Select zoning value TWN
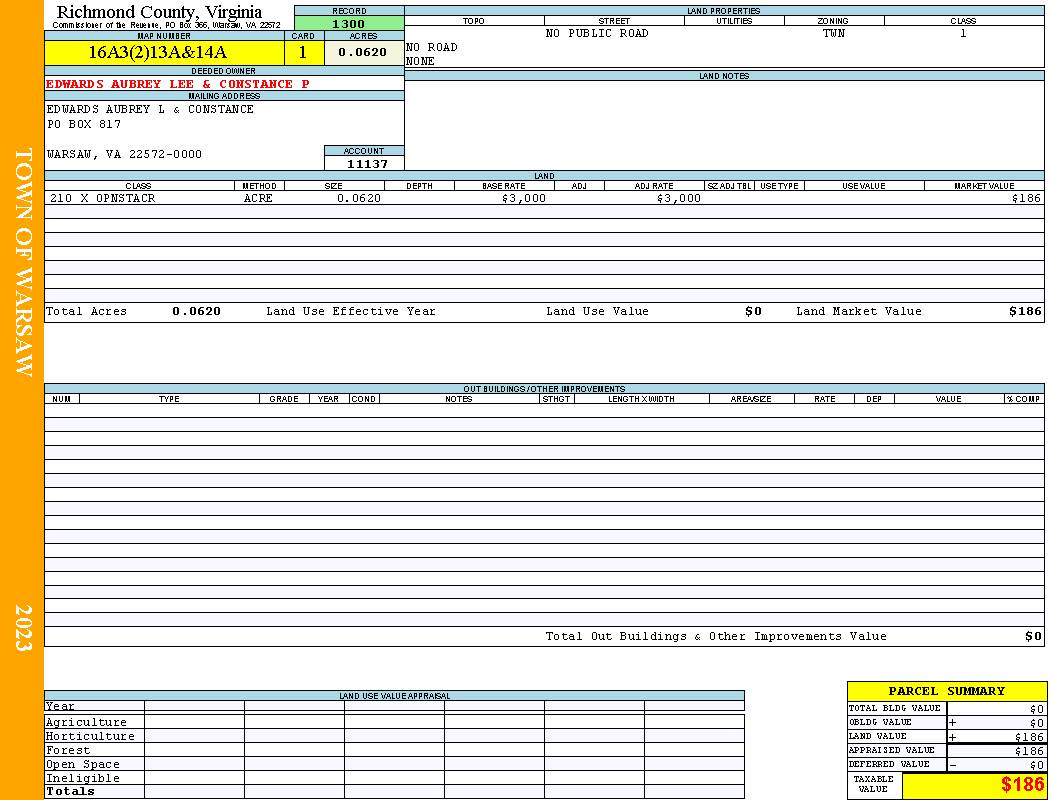This screenshot has width=1050, height=800. (x=834, y=33)
